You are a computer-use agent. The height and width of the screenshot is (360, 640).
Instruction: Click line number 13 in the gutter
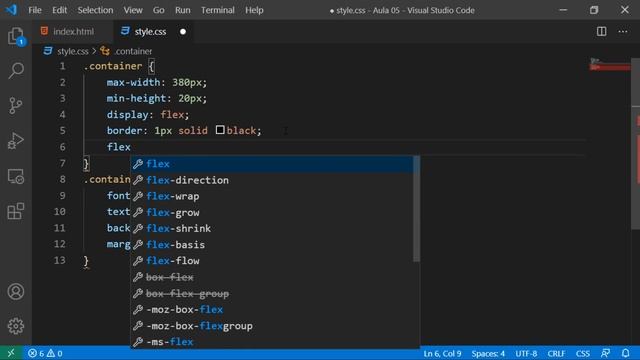pos(60,260)
